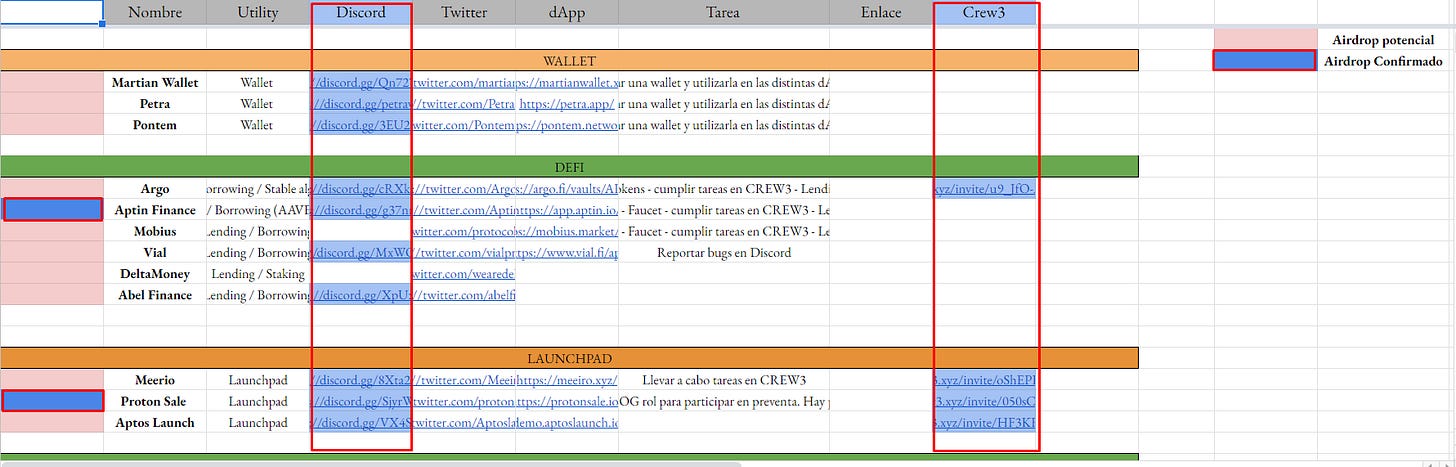Open Aptos Launch's Crew3 invite link
Image resolution: width=1456 pixels, height=467 pixels.
point(985,422)
